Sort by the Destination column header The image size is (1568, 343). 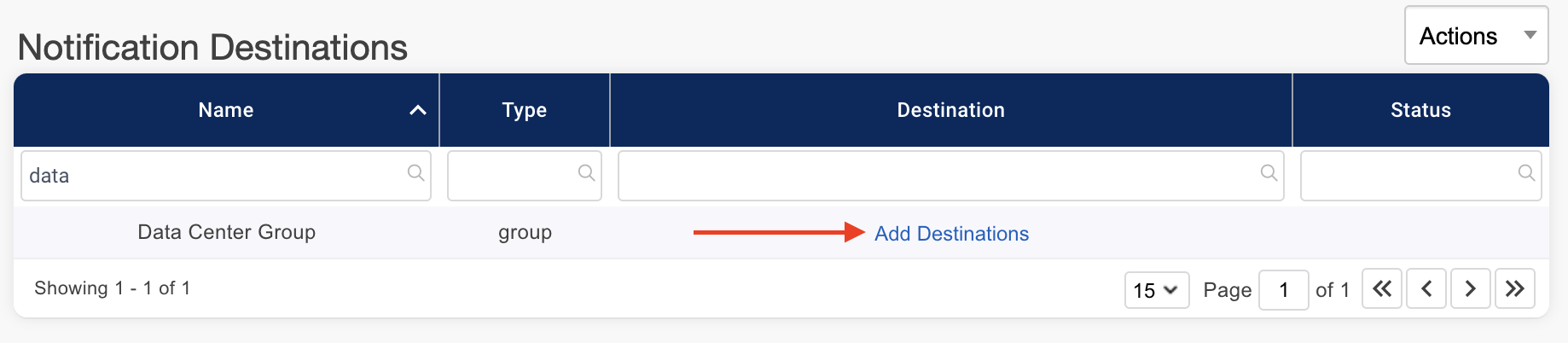click(x=950, y=110)
